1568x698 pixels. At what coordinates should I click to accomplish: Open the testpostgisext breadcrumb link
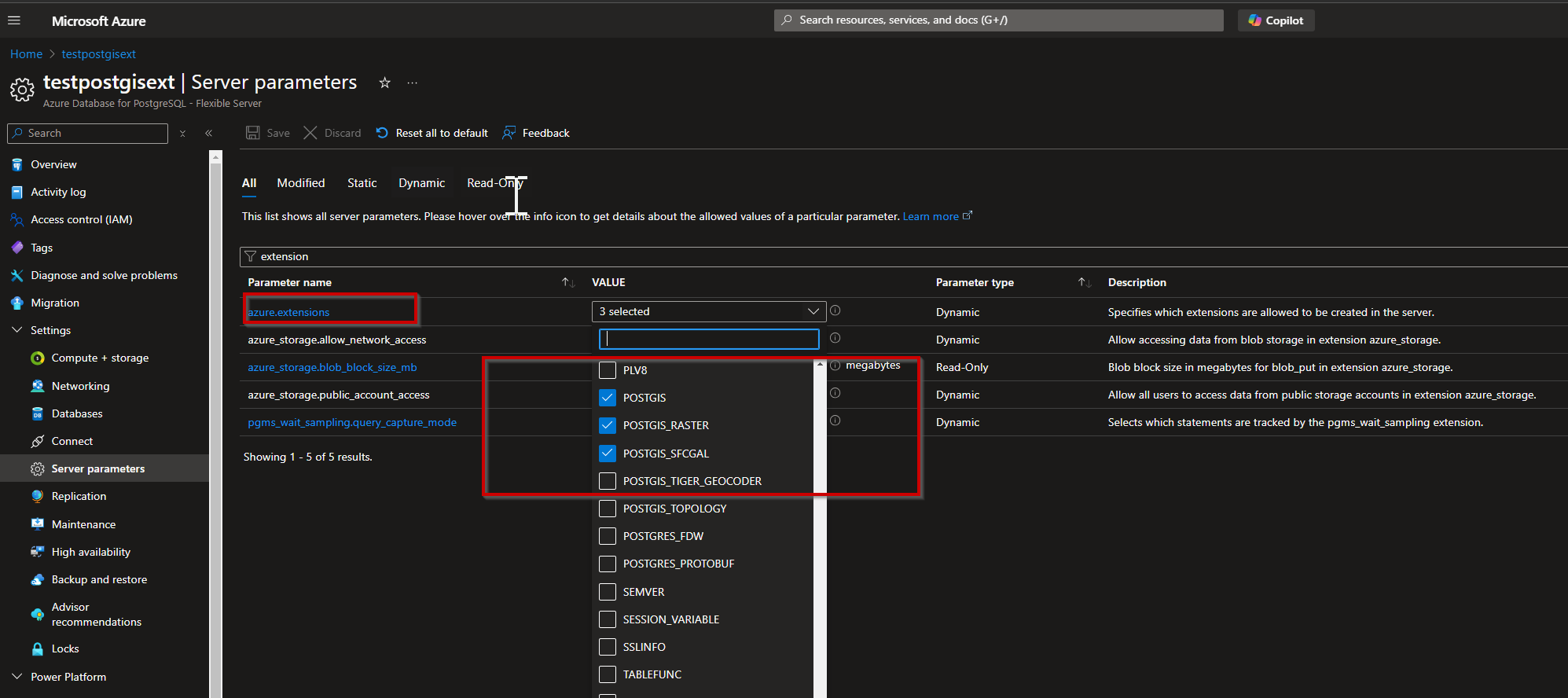[x=99, y=54]
